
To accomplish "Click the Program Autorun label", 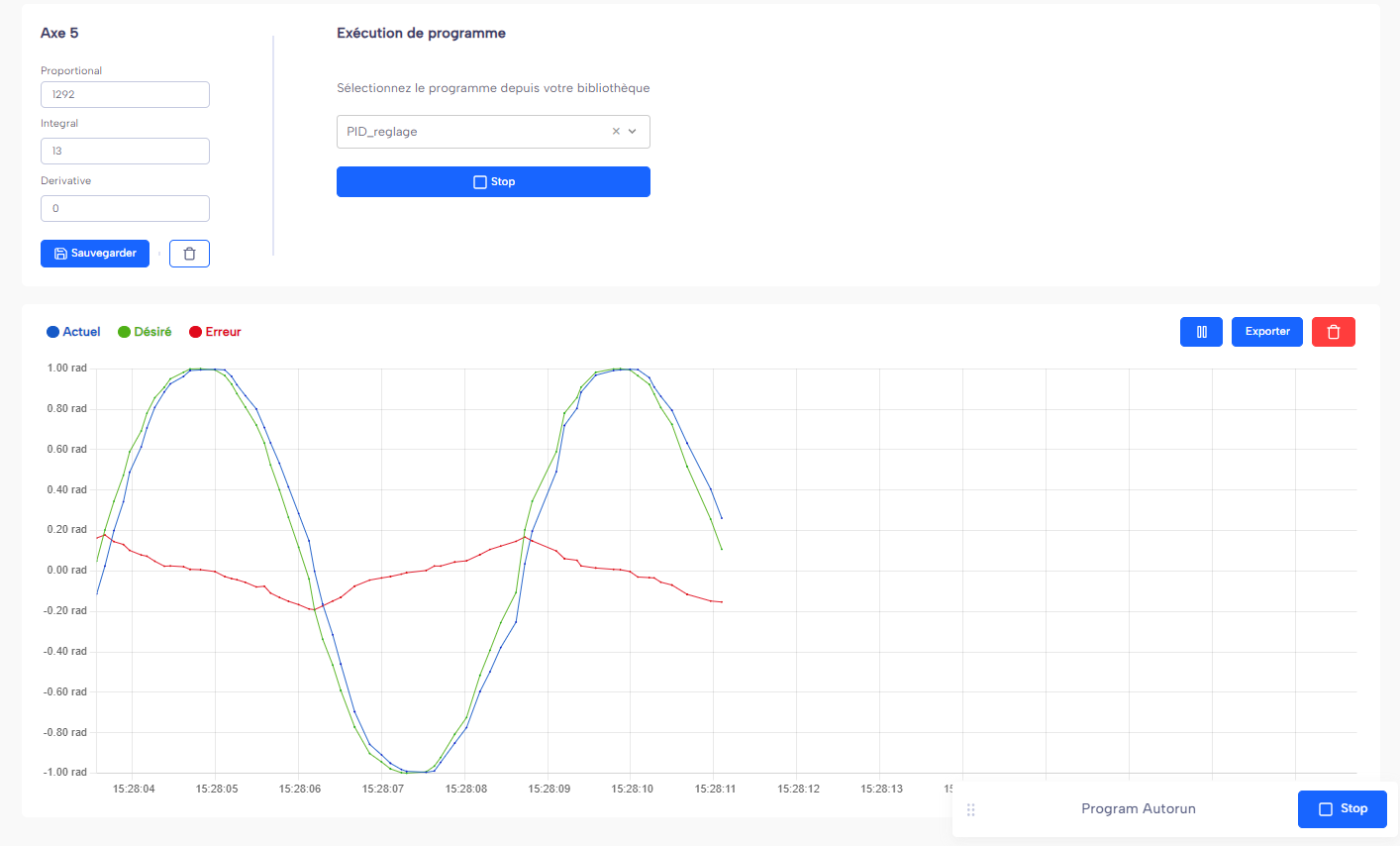I will tap(1138, 809).
